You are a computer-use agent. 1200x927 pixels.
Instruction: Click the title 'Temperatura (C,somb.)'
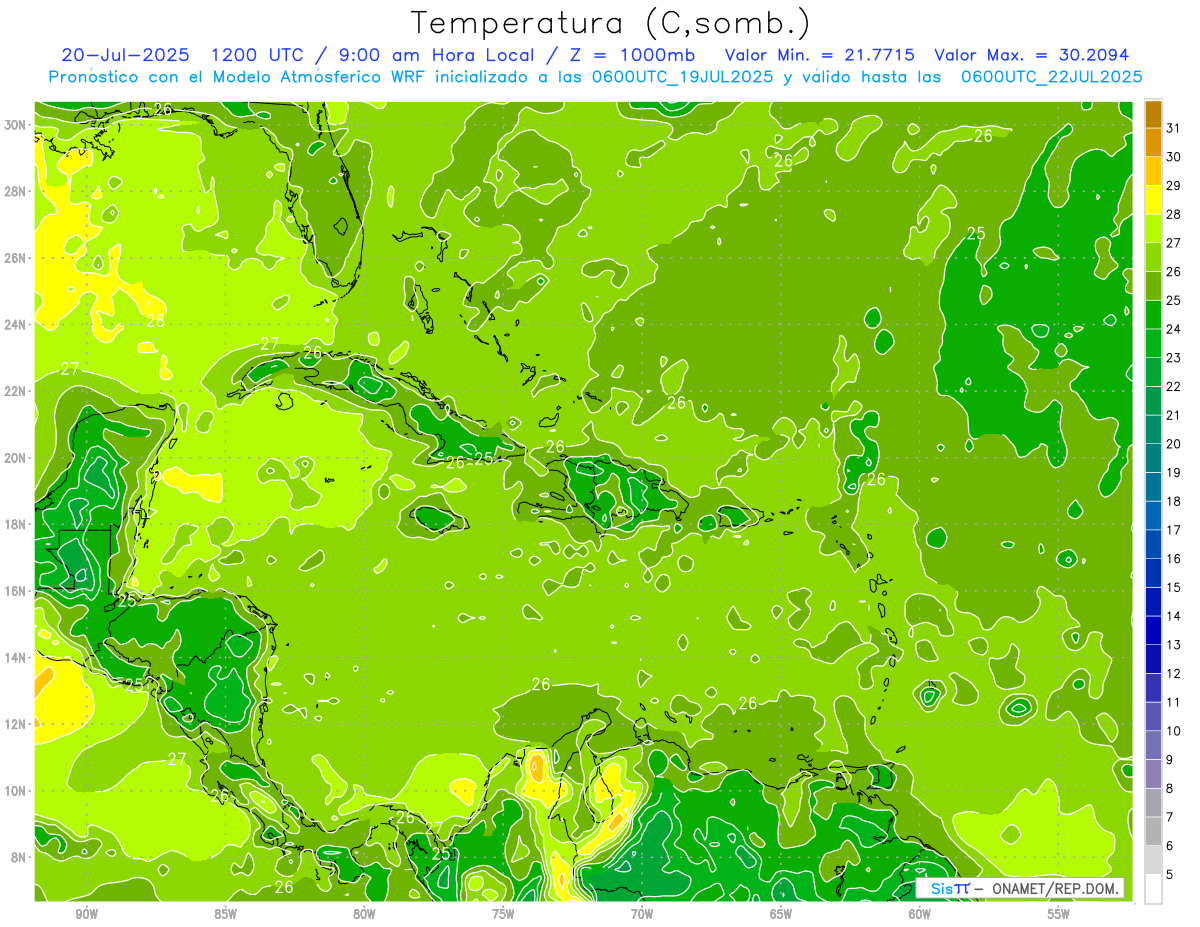pyautogui.click(x=610, y=24)
